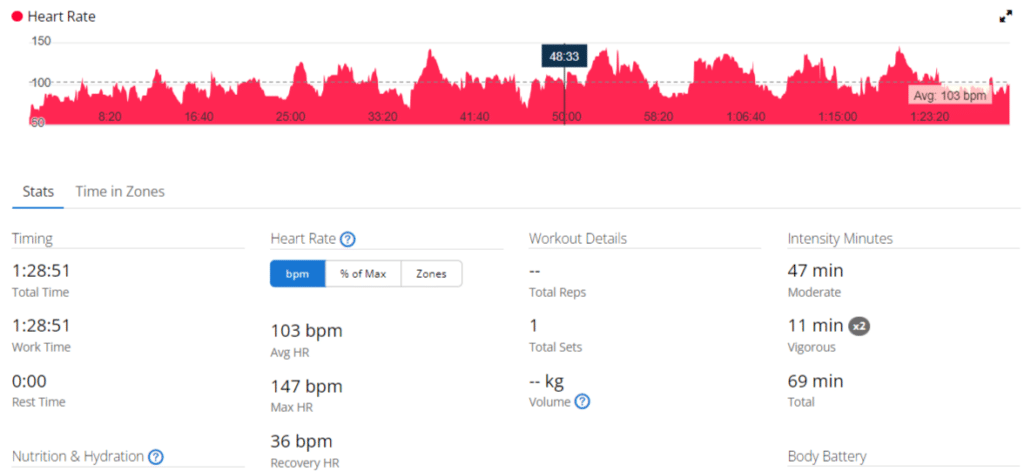Click the Body Battery section heading
The height and width of the screenshot is (472, 1024).
pyautogui.click(x=827, y=456)
